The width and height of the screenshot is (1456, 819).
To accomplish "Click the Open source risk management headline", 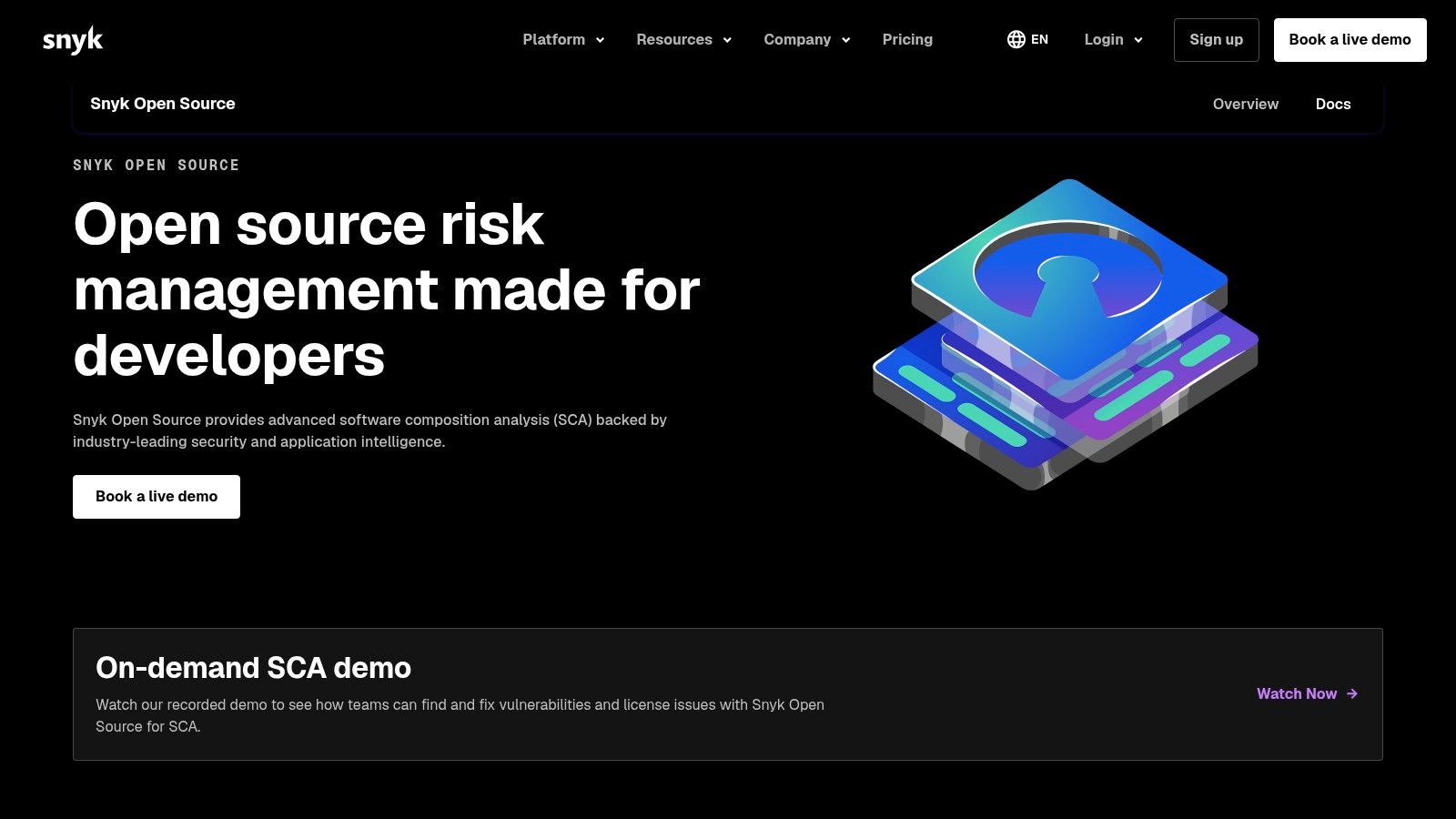I will (x=387, y=289).
